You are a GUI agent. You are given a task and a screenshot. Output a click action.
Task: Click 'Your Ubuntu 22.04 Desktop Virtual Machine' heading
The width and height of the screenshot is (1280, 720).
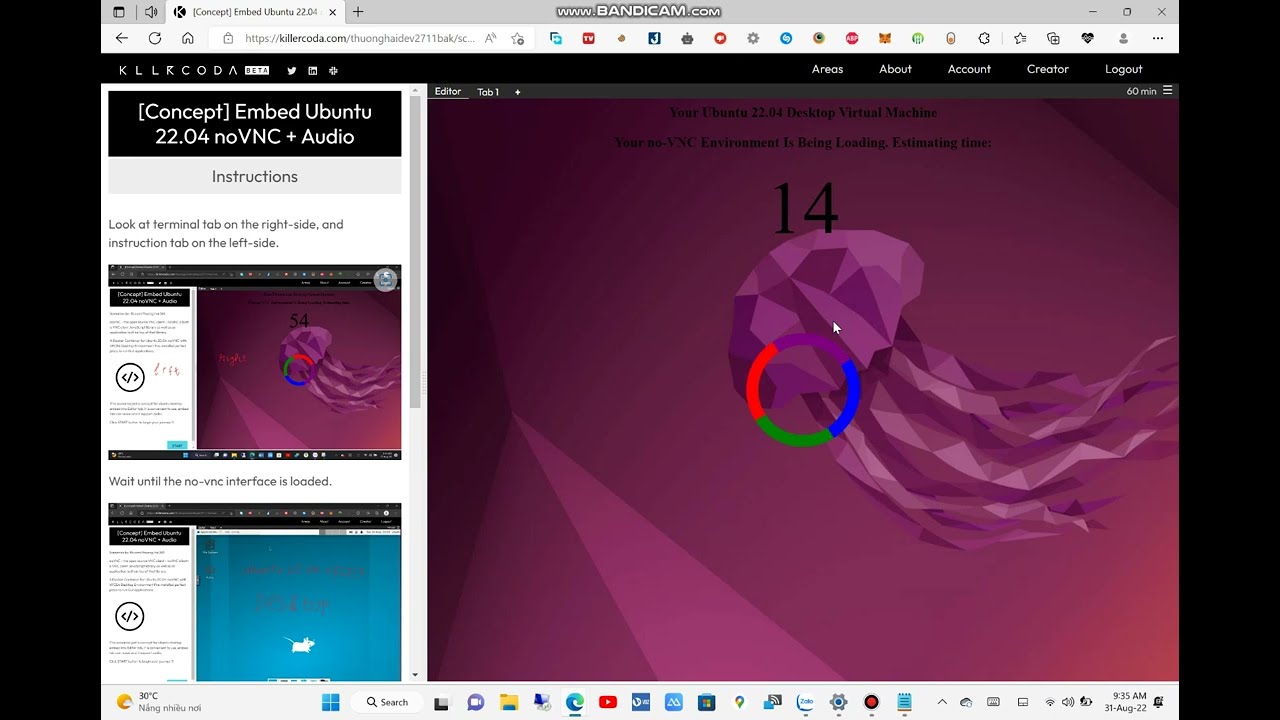tap(803, 112)
